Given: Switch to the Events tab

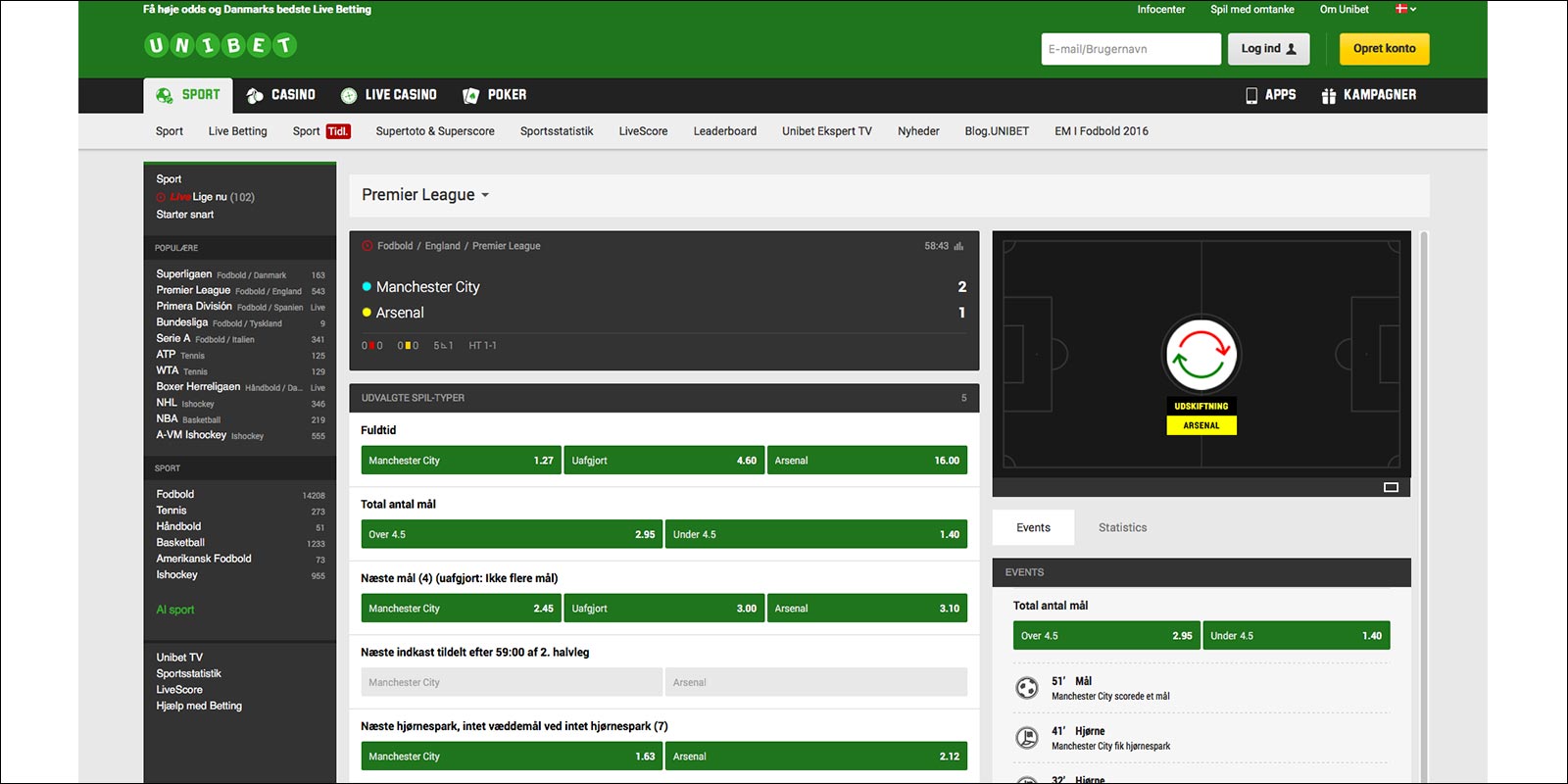Looking at the screenshot, I should click(1033, 527).
